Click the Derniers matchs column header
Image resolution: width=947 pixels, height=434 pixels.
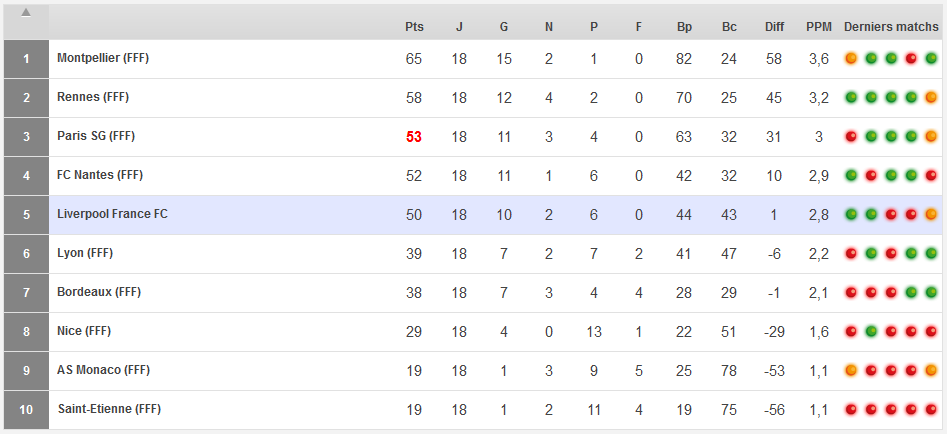coord(890,27)
